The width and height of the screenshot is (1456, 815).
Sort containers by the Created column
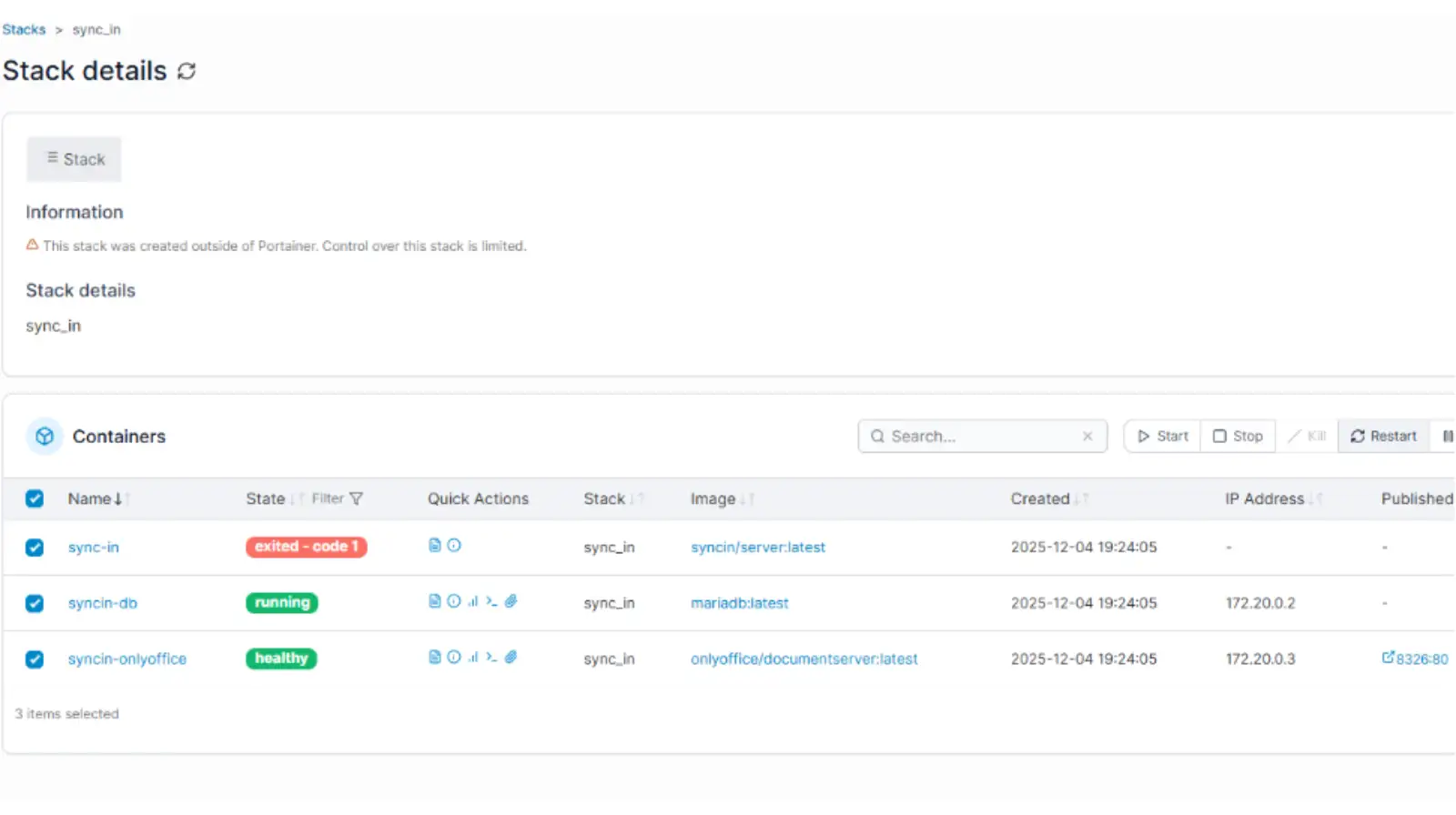[x=1040, y=498]
